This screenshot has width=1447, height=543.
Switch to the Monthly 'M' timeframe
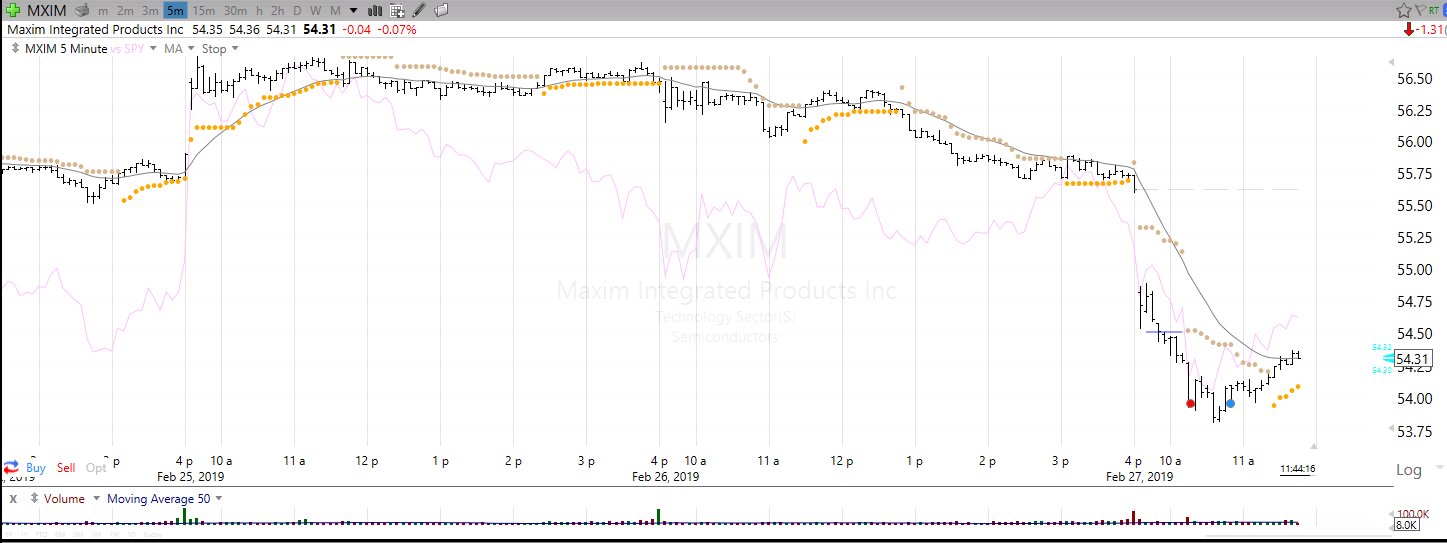pyautogui.click(x=335, y=11)
